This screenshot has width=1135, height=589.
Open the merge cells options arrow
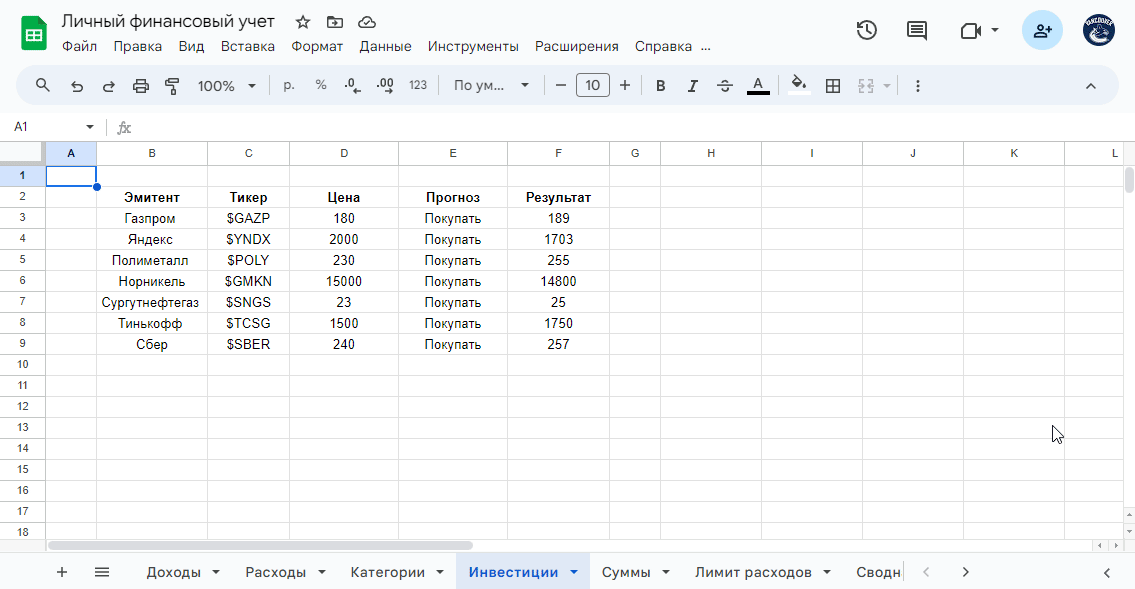click(x=887, y=86)
